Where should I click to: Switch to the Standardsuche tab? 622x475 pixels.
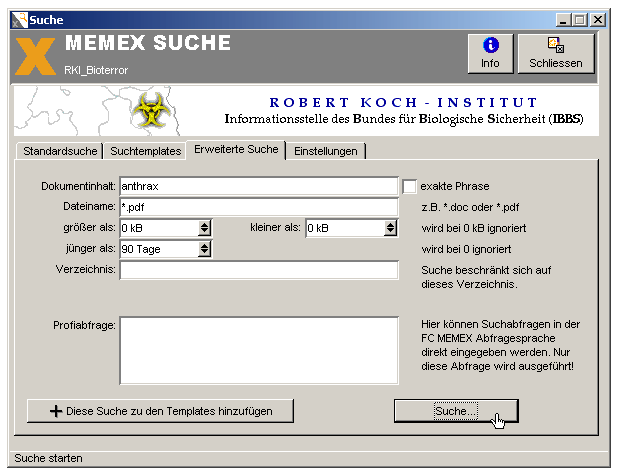[60, 151]
